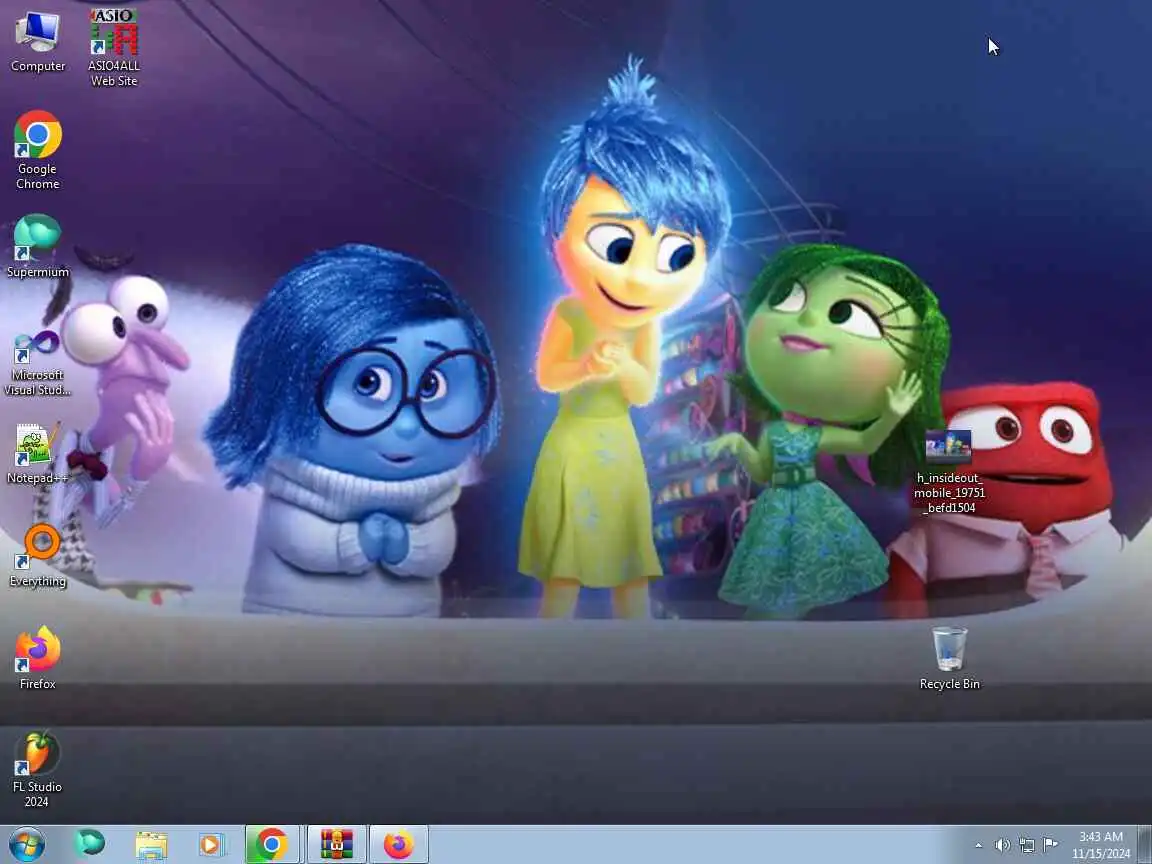
Task: Select the Notepad++ desktop shortcut
Action: point(37,453)
